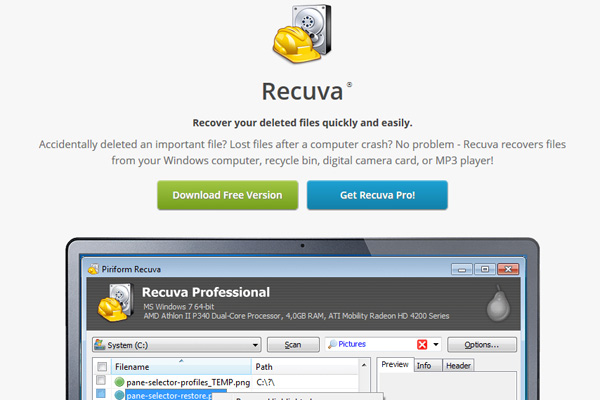Viewport: 600px width, 400px height.
Task: Click the Scan button
Action: click(x=293, y=345)
